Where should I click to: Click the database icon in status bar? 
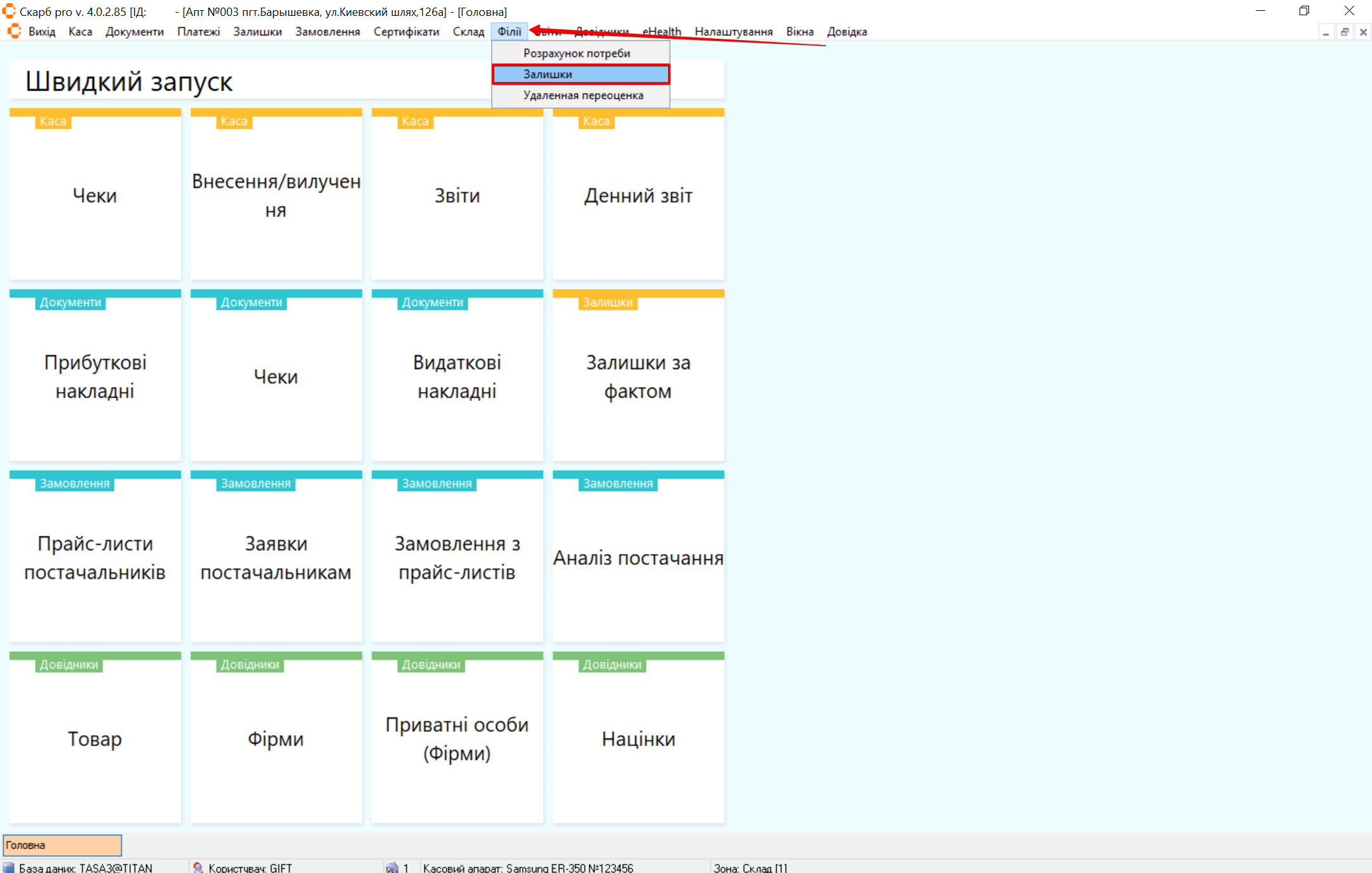tap(9, 867)
